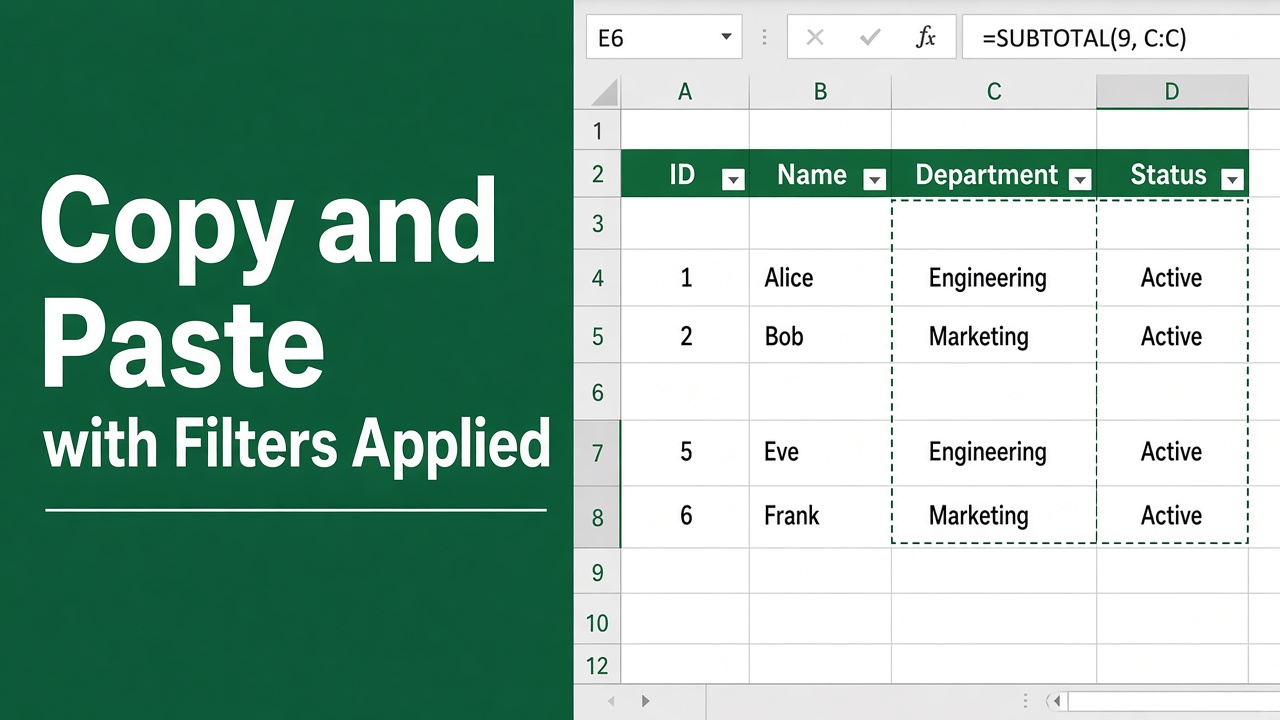Click the Marketing cell in Frank's row
The image size is (1280, 720).
pos(994,516)
